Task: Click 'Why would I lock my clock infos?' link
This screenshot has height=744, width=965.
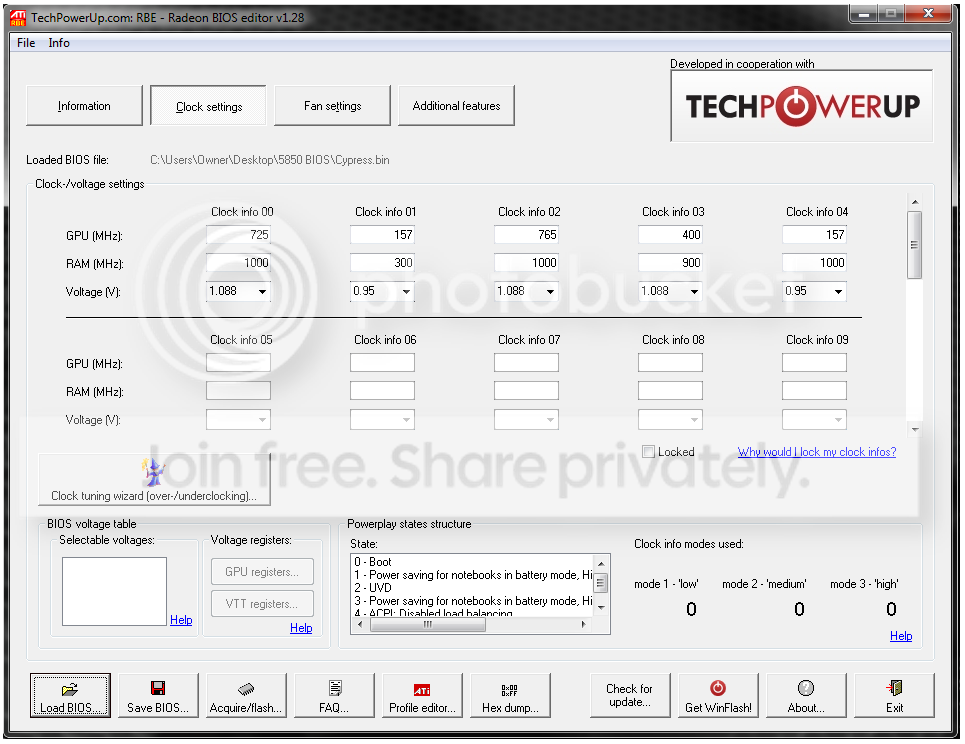Action: click(816, 452)
